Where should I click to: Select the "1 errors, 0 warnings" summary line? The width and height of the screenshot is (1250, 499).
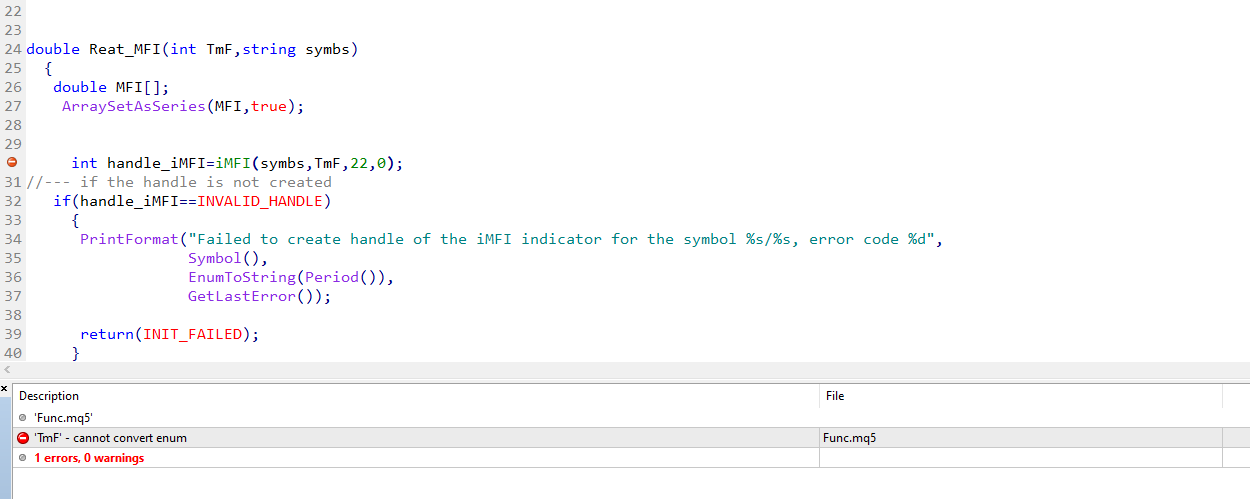pyautogui.click(x=89, y=458)
